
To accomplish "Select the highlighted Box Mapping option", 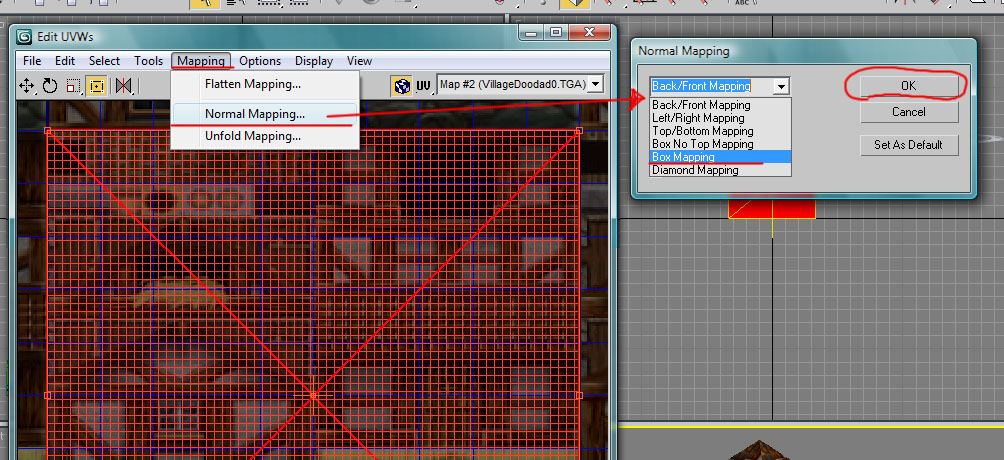I will pos(720,157).
